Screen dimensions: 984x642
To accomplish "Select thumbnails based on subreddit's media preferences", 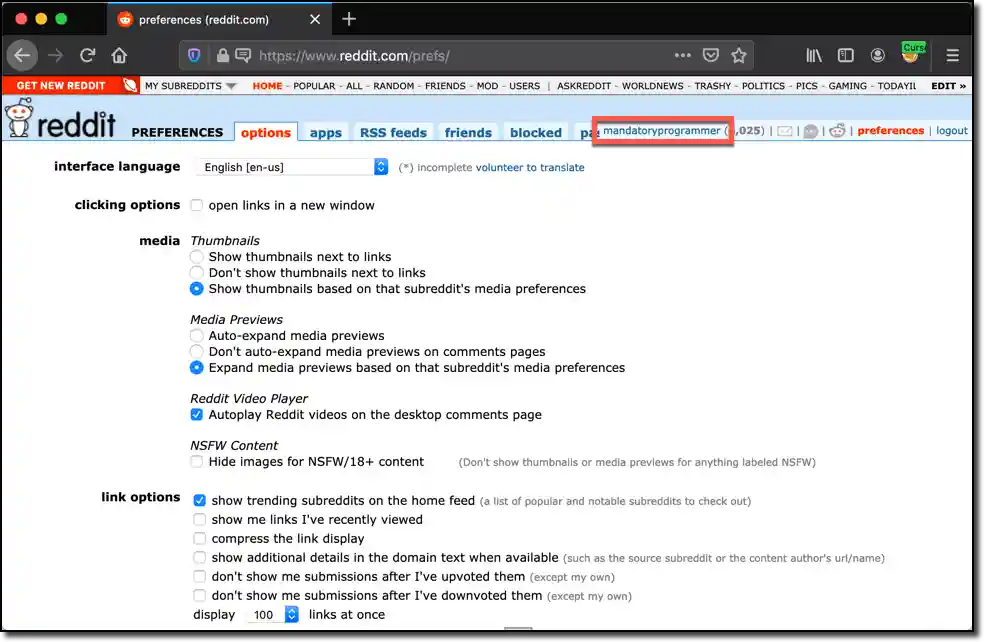I will click(x=196, y=289).
